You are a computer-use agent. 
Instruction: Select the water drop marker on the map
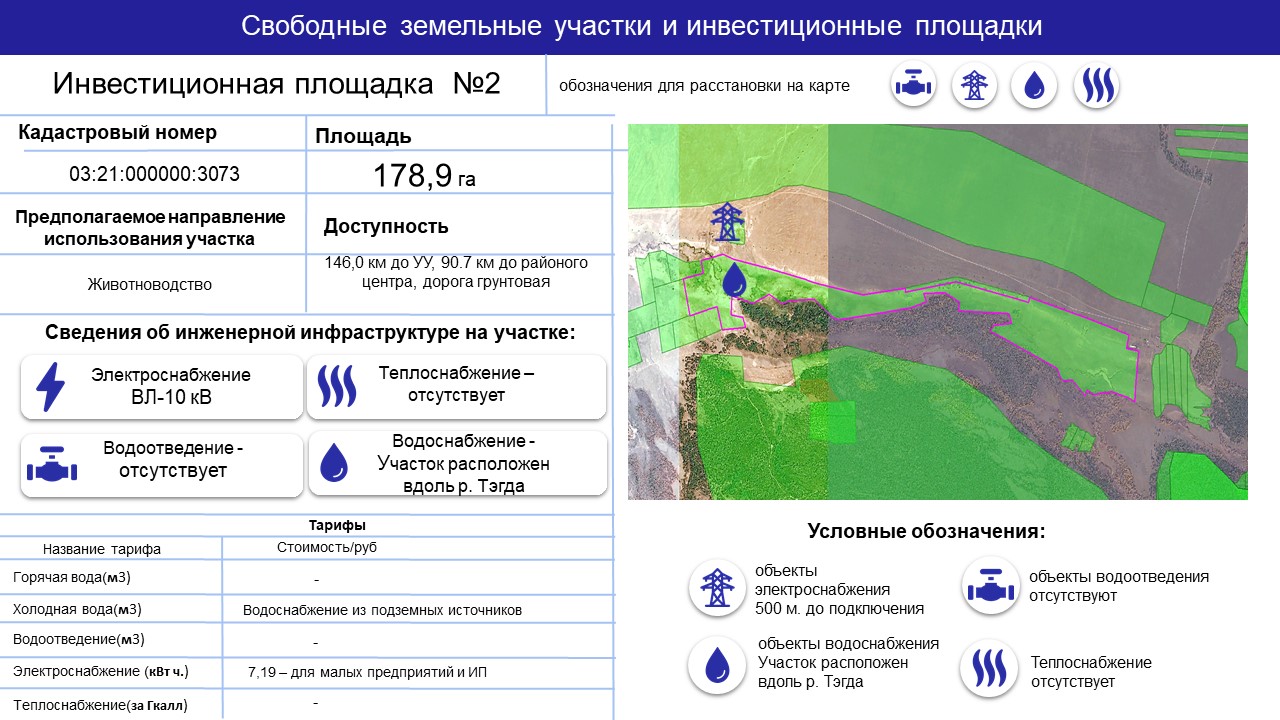[x=735, y=280]
